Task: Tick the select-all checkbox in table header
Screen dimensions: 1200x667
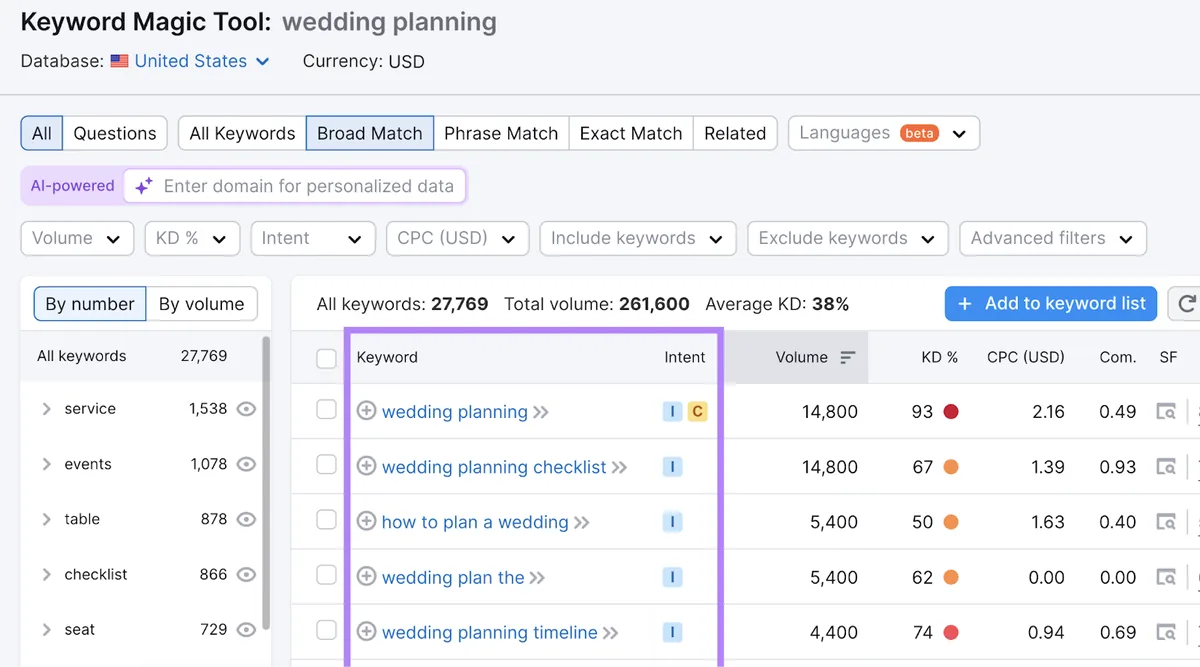Action: pyautogui.click(x=326, y=358)
